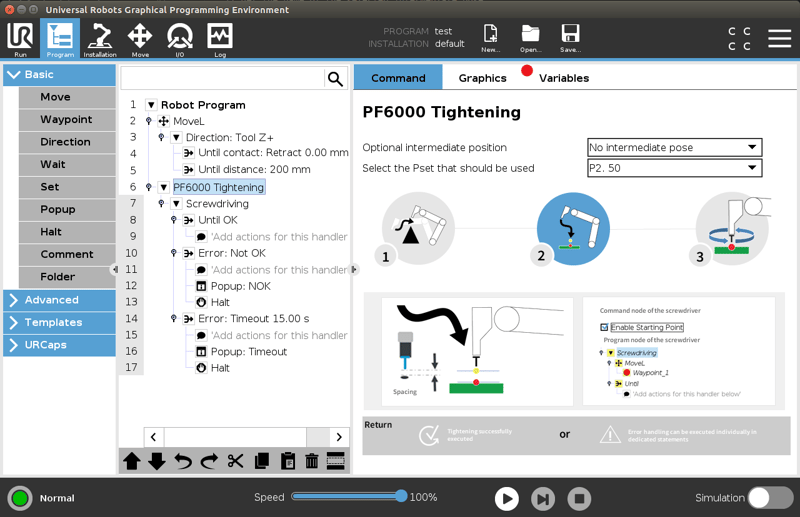Insert a Move node
This screenshot has height=517, width=800.
[67, 97]
